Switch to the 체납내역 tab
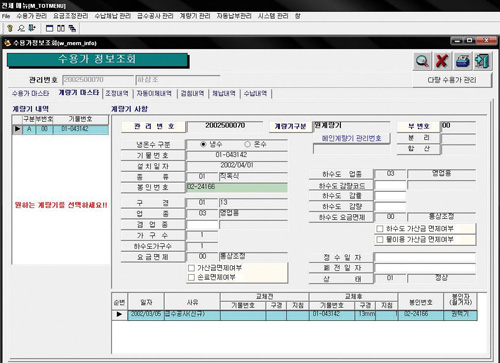The height and width of the screenshot is (363, 500). click(224, 94)
